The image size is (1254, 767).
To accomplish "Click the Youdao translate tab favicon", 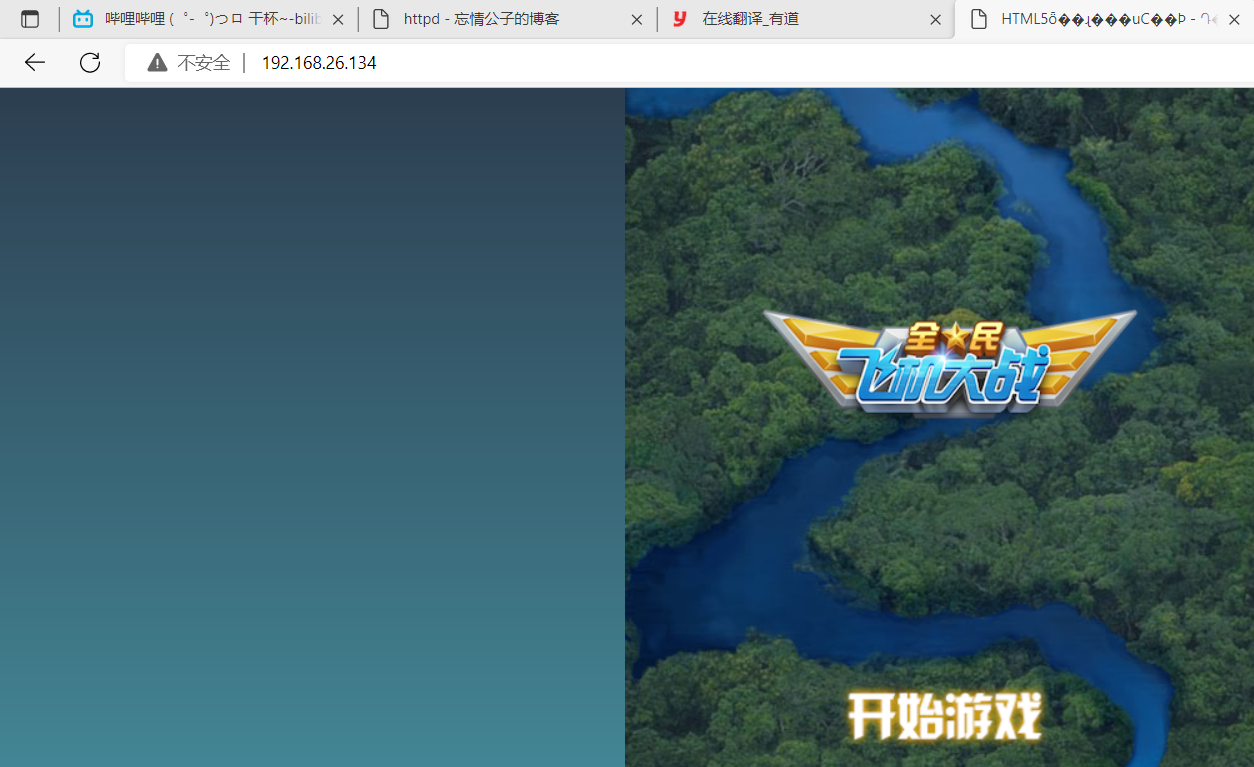I will (680, 19).
